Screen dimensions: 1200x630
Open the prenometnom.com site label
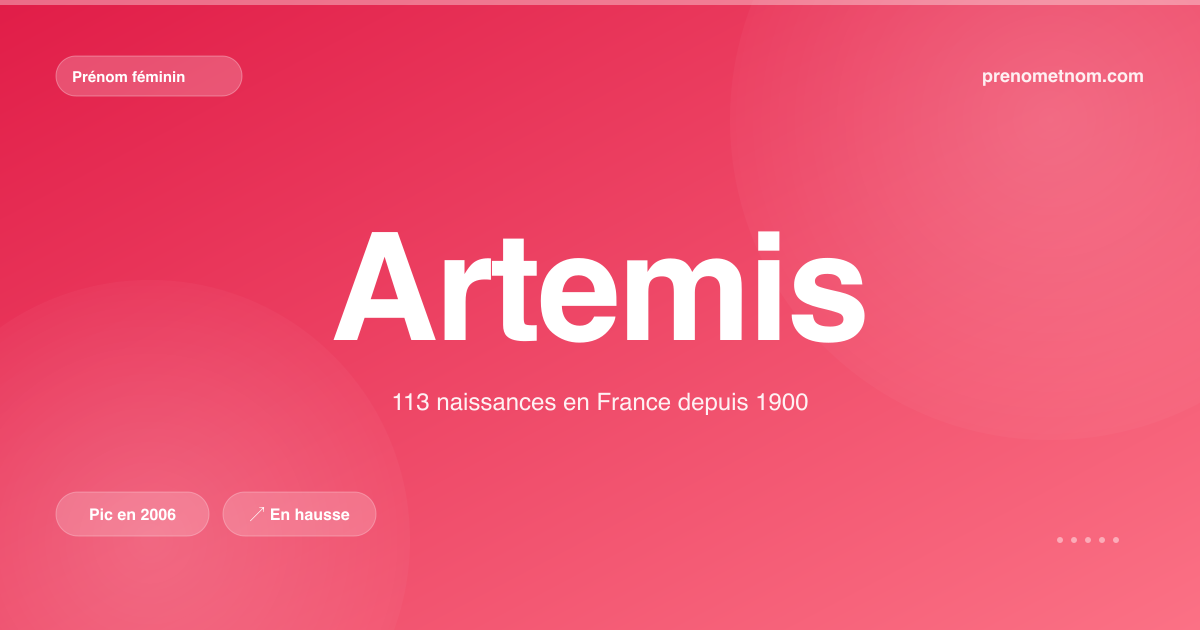pyautogui.click(x=1063, y=76)
